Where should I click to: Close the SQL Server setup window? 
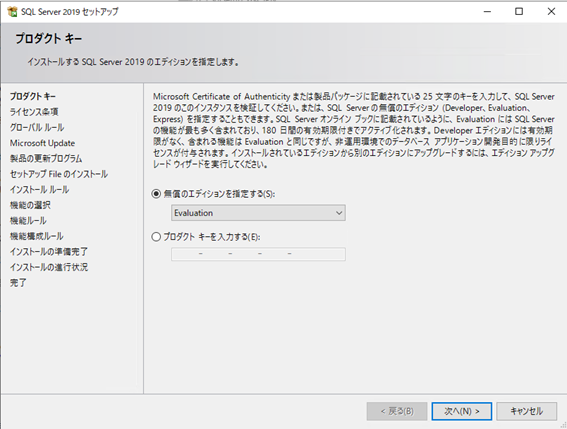click(551, 12)
